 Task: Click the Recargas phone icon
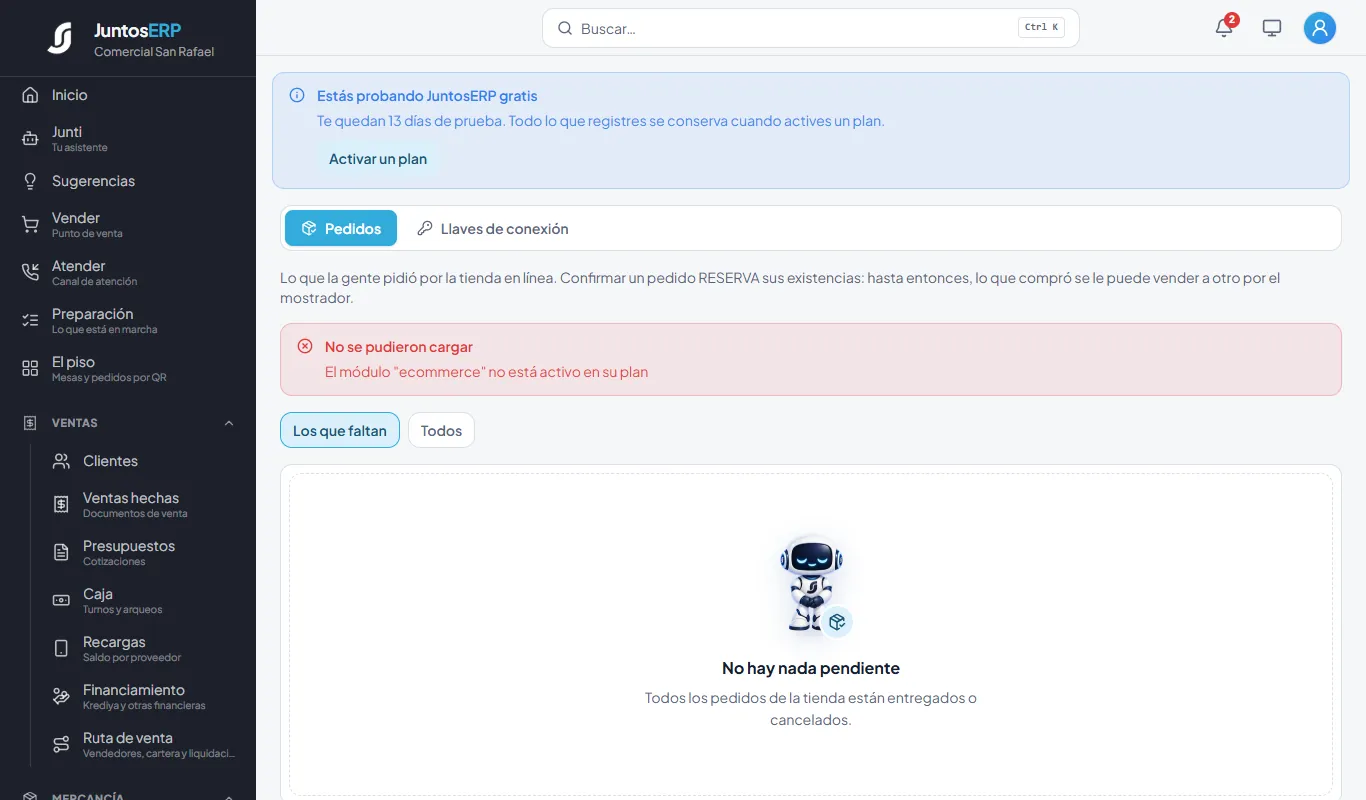pyautogui.click(x=61, y=649)
